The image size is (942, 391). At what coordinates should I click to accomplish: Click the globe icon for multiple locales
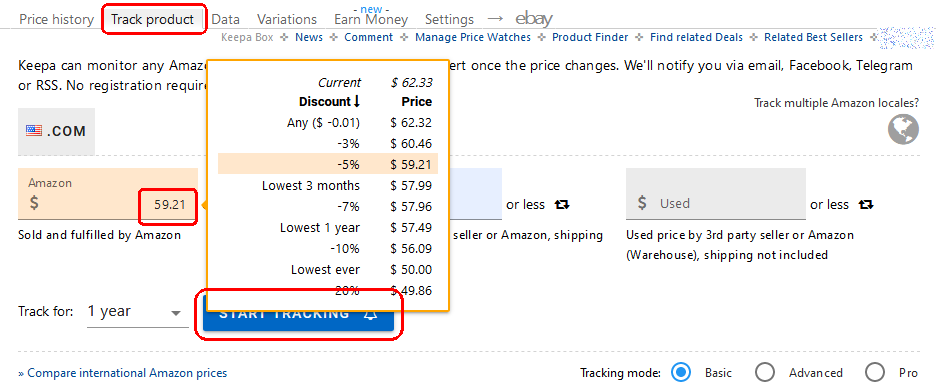[x=903, y=129]
